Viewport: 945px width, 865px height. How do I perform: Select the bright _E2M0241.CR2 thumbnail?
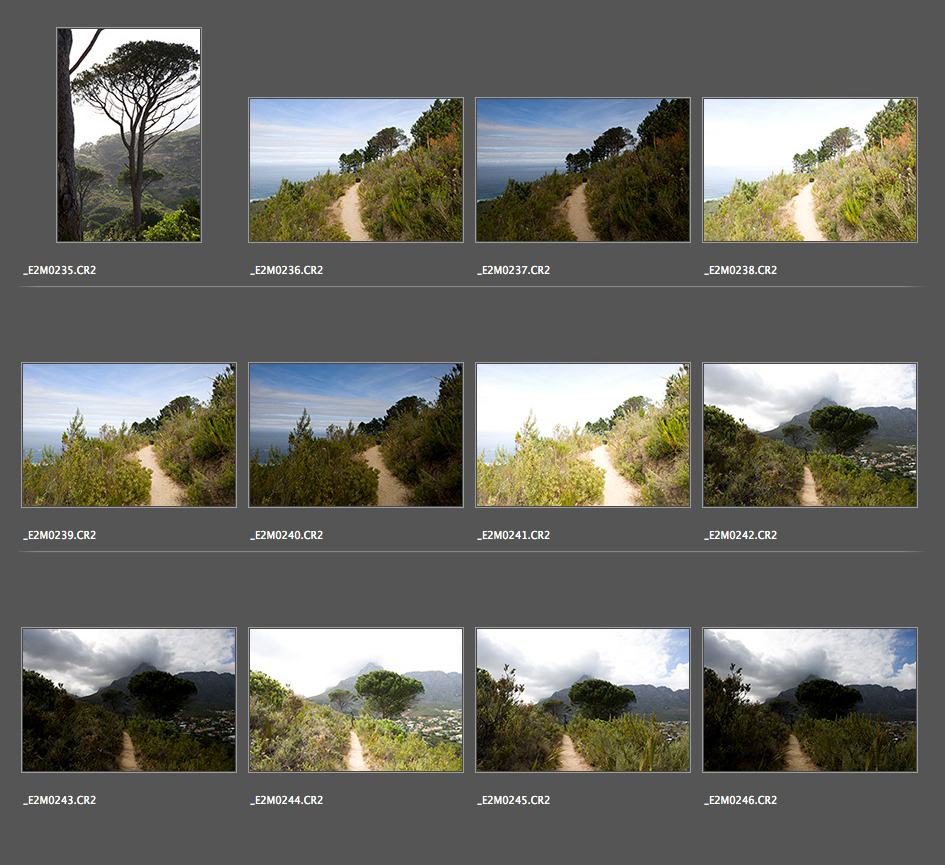[x=583, y=435]
